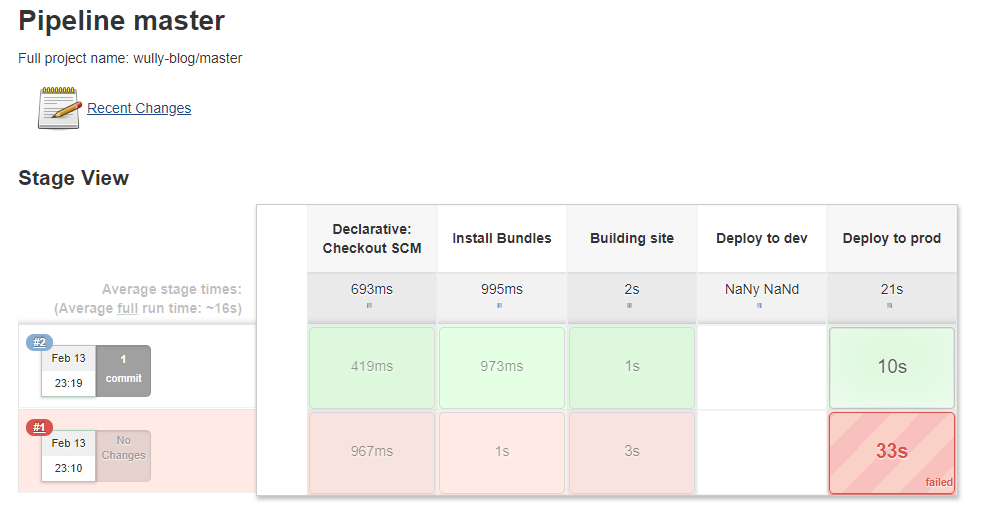Click the Recent Changes notepad icon
The image size is (991, 506).
click(x=59, y=108)
